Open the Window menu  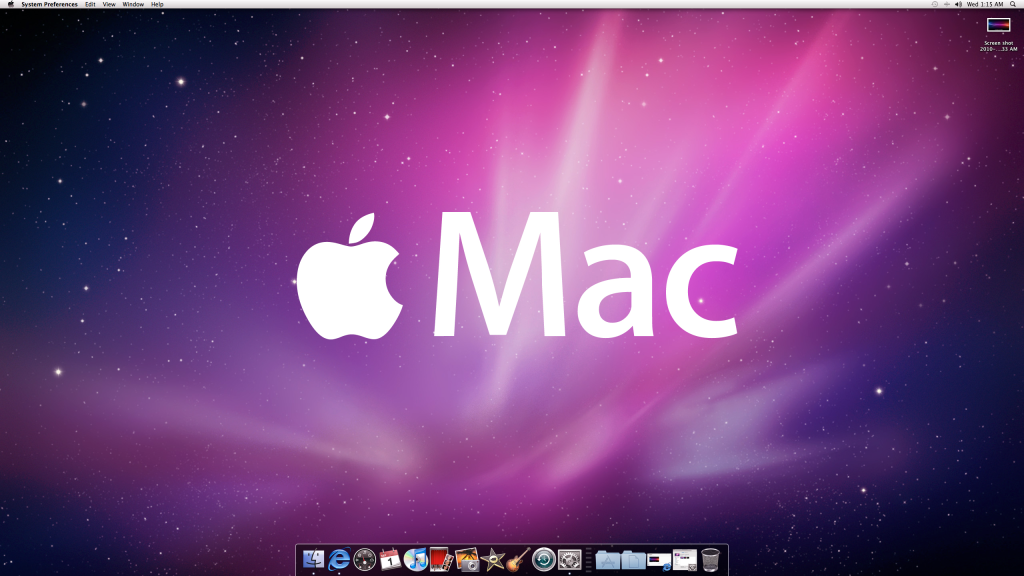(133, 4)
